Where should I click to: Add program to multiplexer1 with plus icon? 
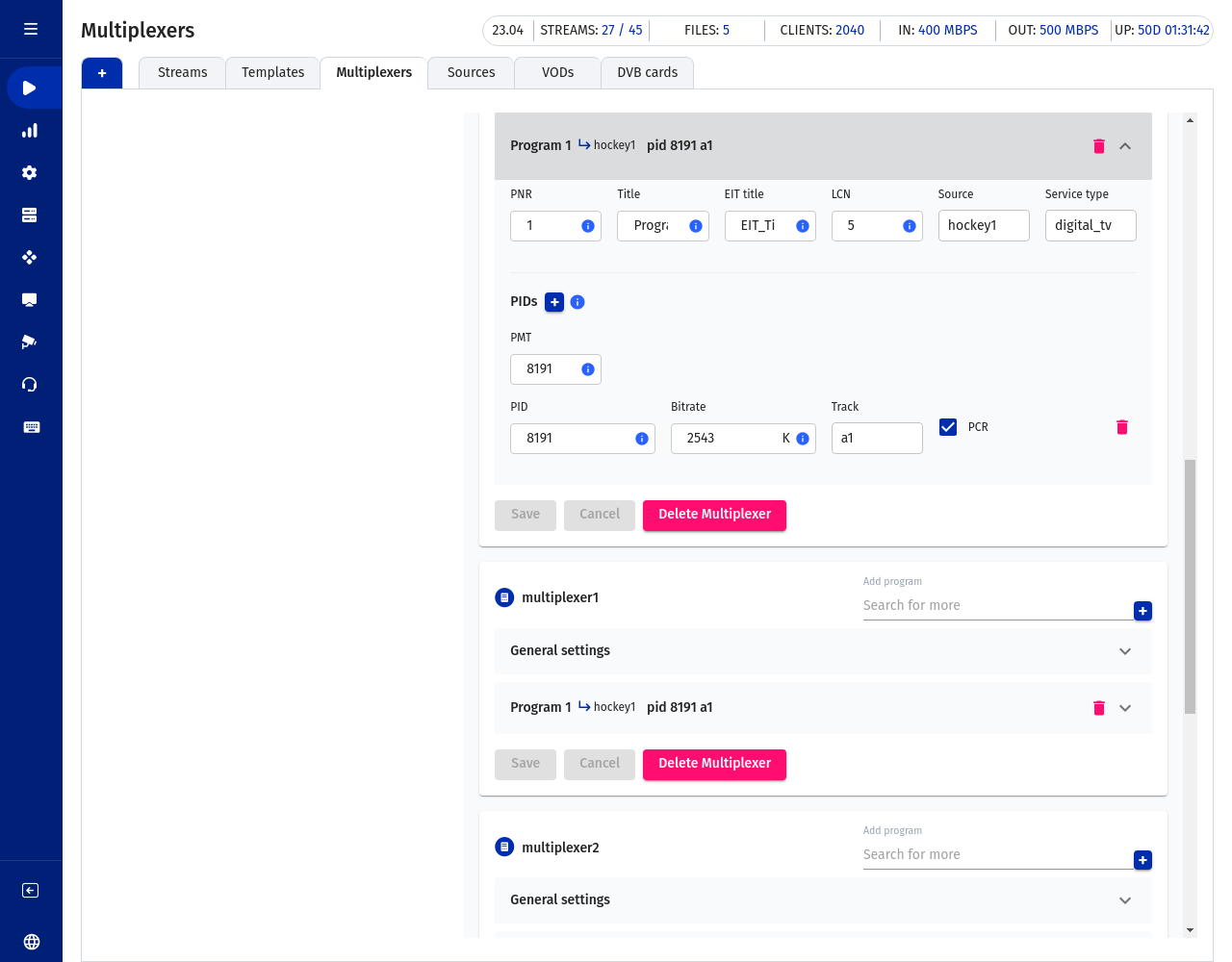pos(1142,611)
